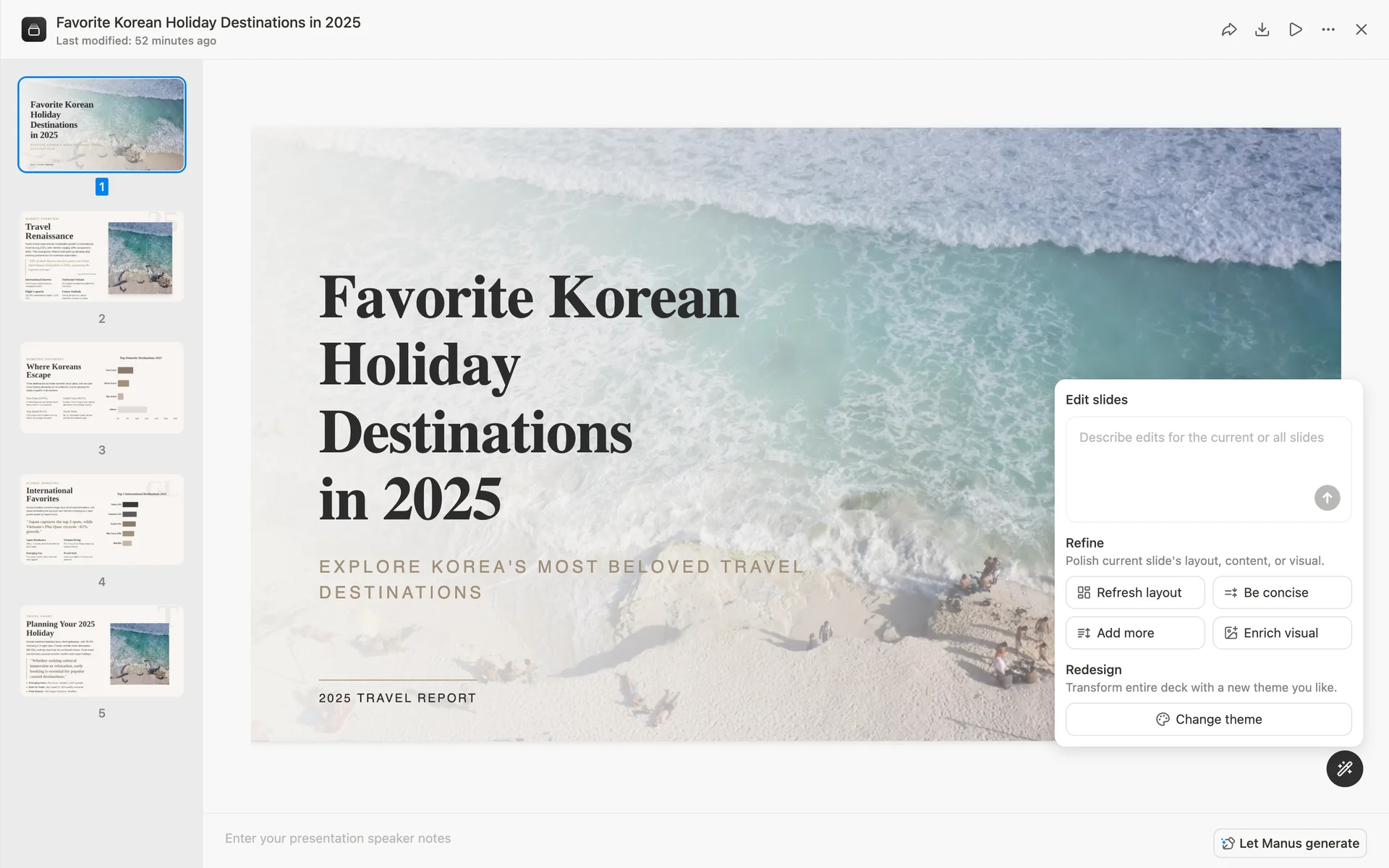The width and height of the screenshot is (1389, 868).
Task: Open Change theme for redesign
Action: click(1208, 719)
